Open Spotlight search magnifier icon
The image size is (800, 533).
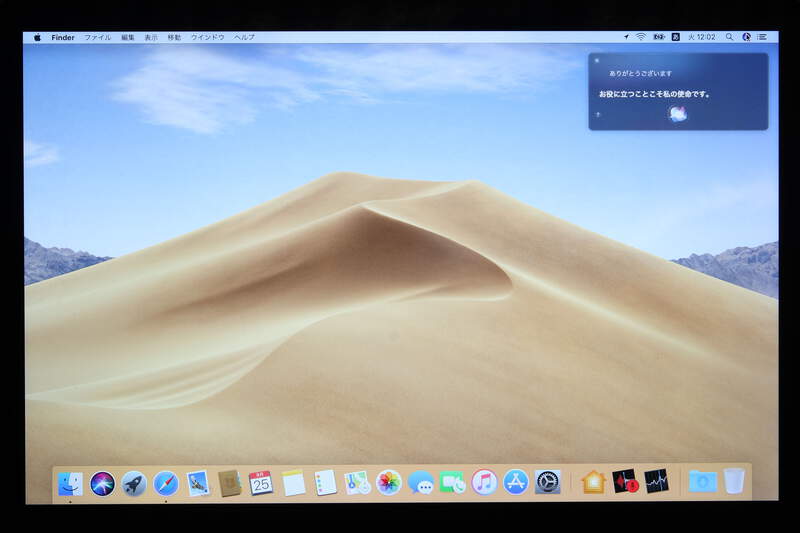tap(730, 37)
